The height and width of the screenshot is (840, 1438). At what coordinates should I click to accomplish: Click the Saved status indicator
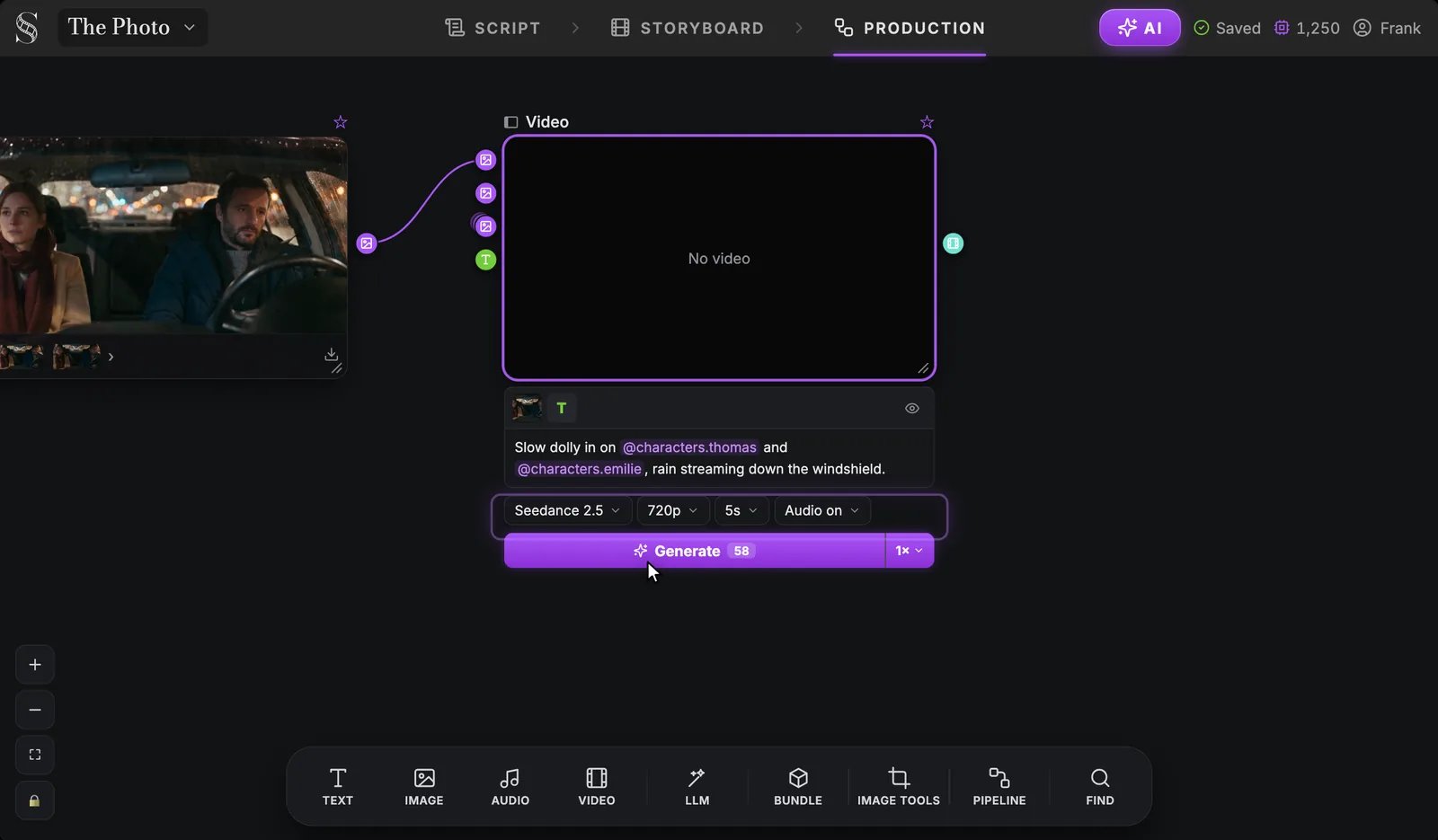pyautogui.click(x=1227, y=28)
